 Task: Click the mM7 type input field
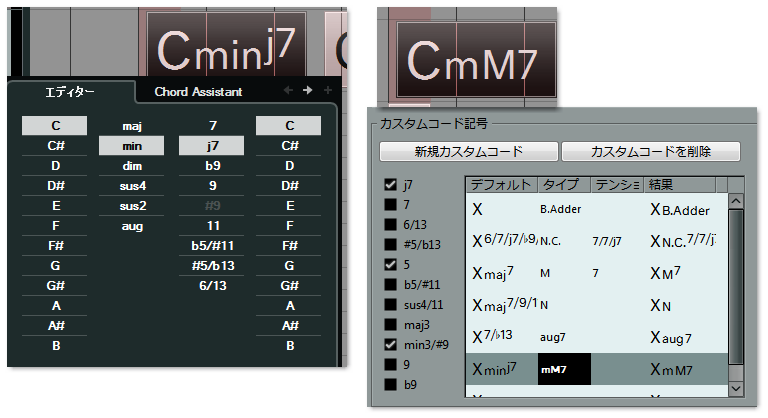(564, 369)
